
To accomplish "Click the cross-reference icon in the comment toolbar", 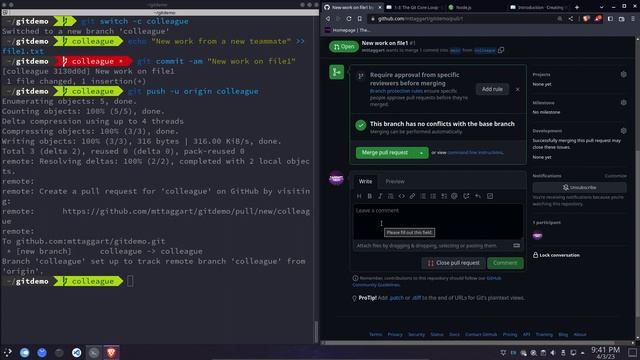I will coord(466,196).
